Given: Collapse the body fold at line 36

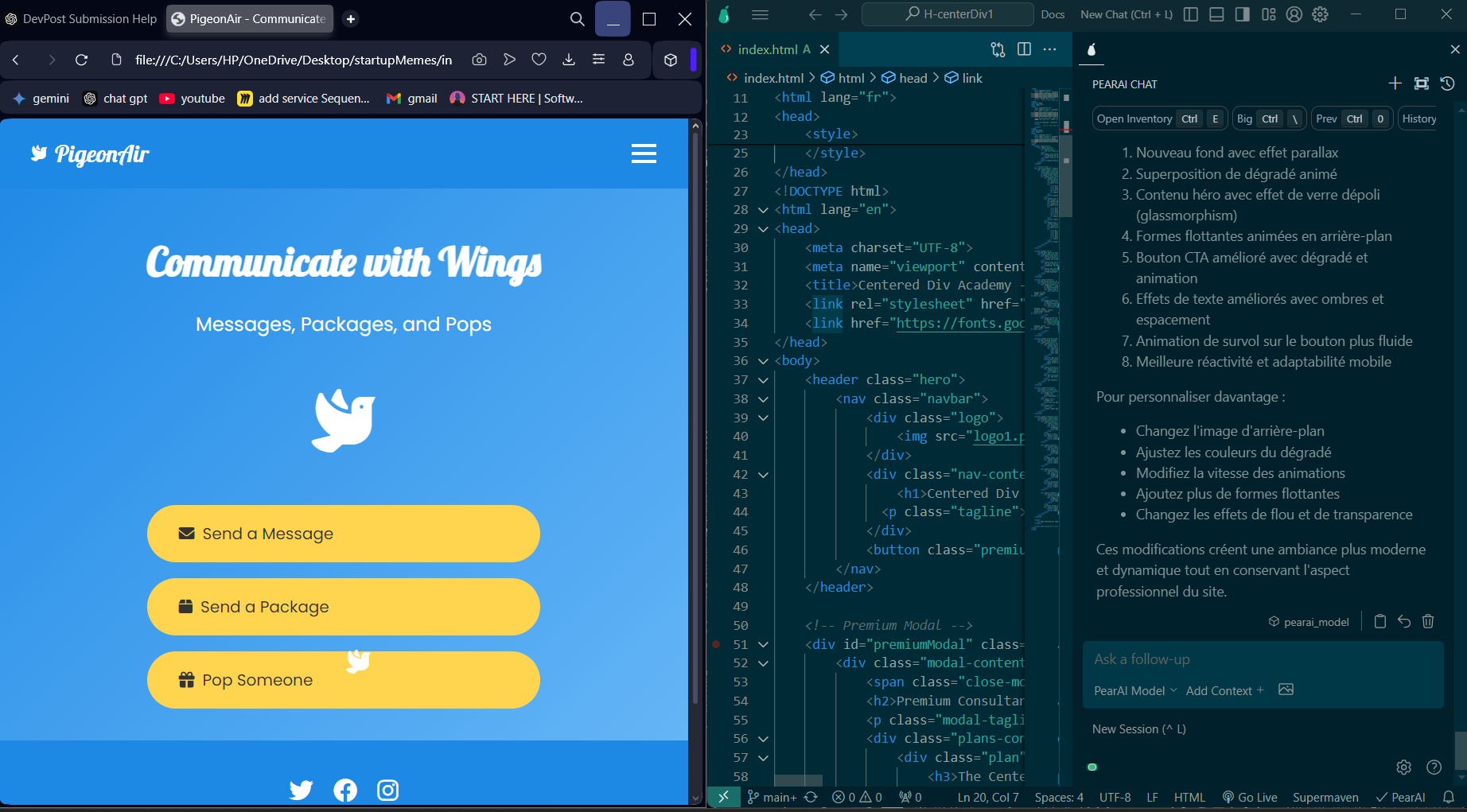Looking at the screenshot, I should 763,361.
